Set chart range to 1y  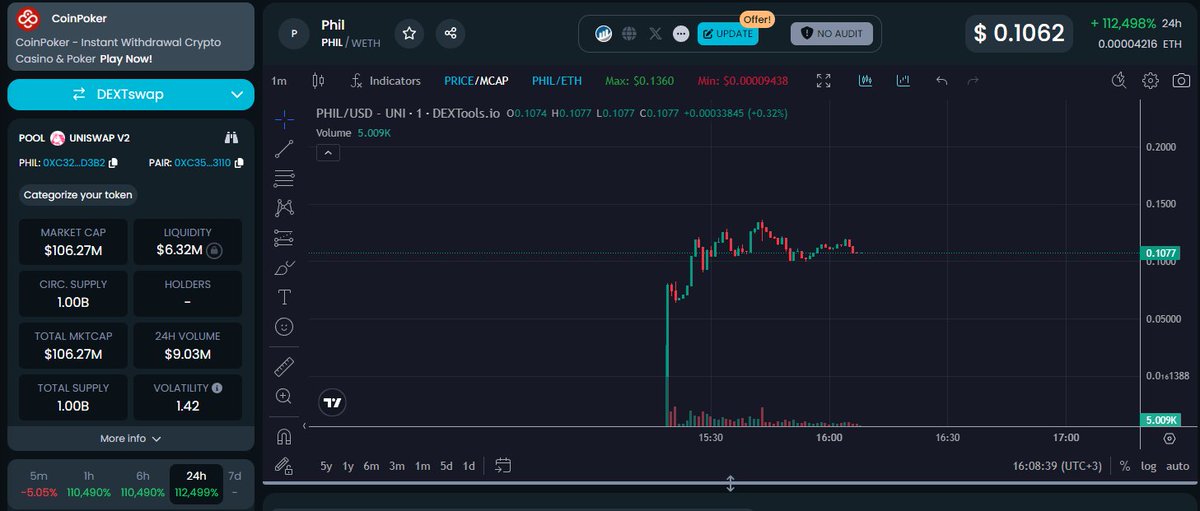click(x=348, y=466)
